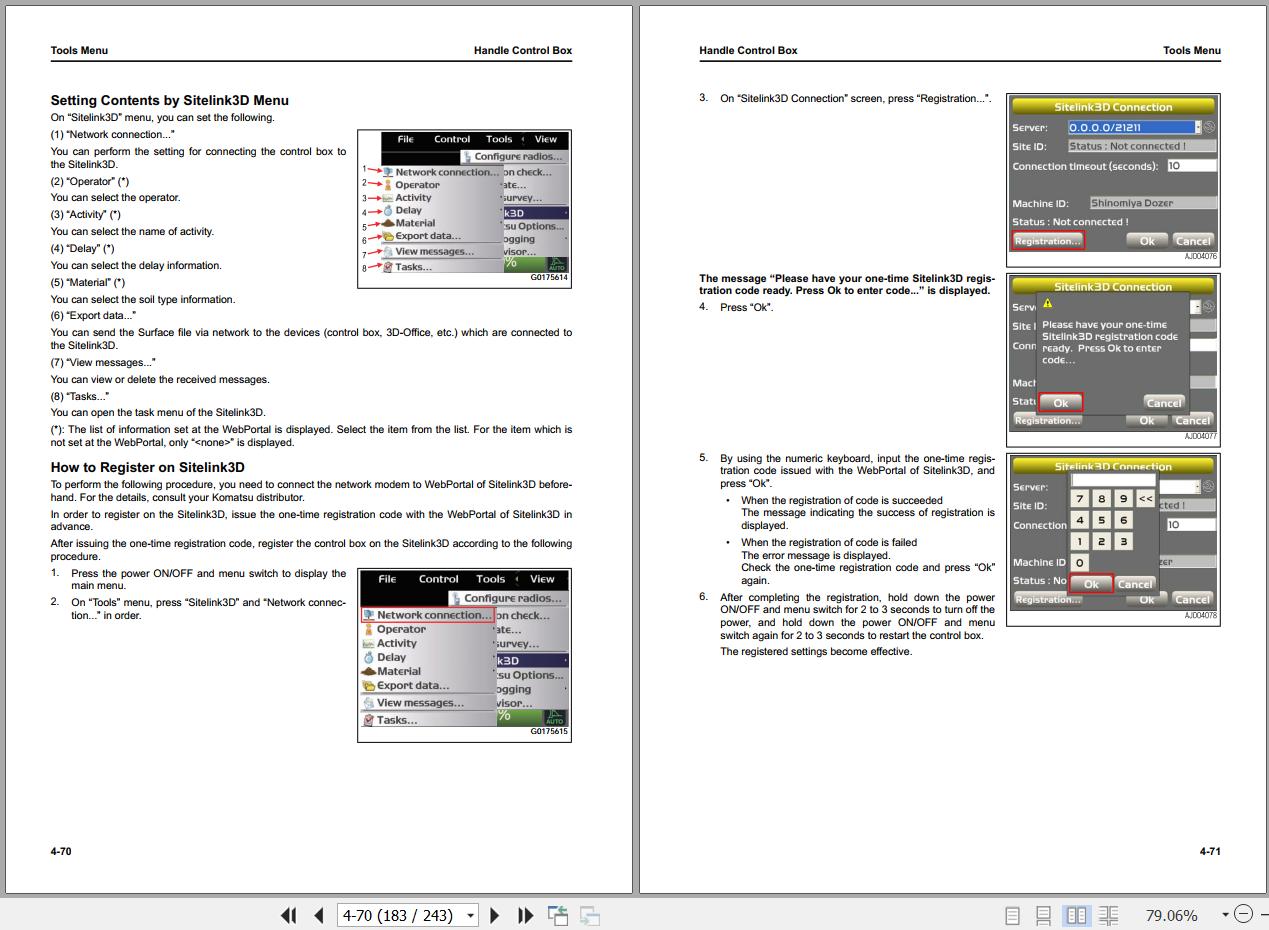Screen dimensions: 1269x930
Task: Go to the previous page
Action: [319, 915]
